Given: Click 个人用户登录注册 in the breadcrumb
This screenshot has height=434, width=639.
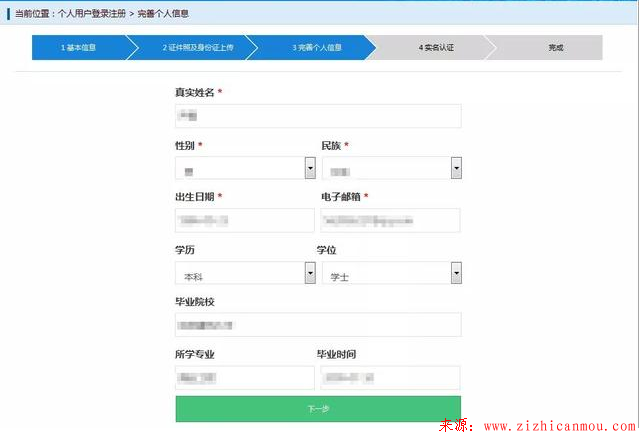Looking at the screenshot, I should pos(93,14).
